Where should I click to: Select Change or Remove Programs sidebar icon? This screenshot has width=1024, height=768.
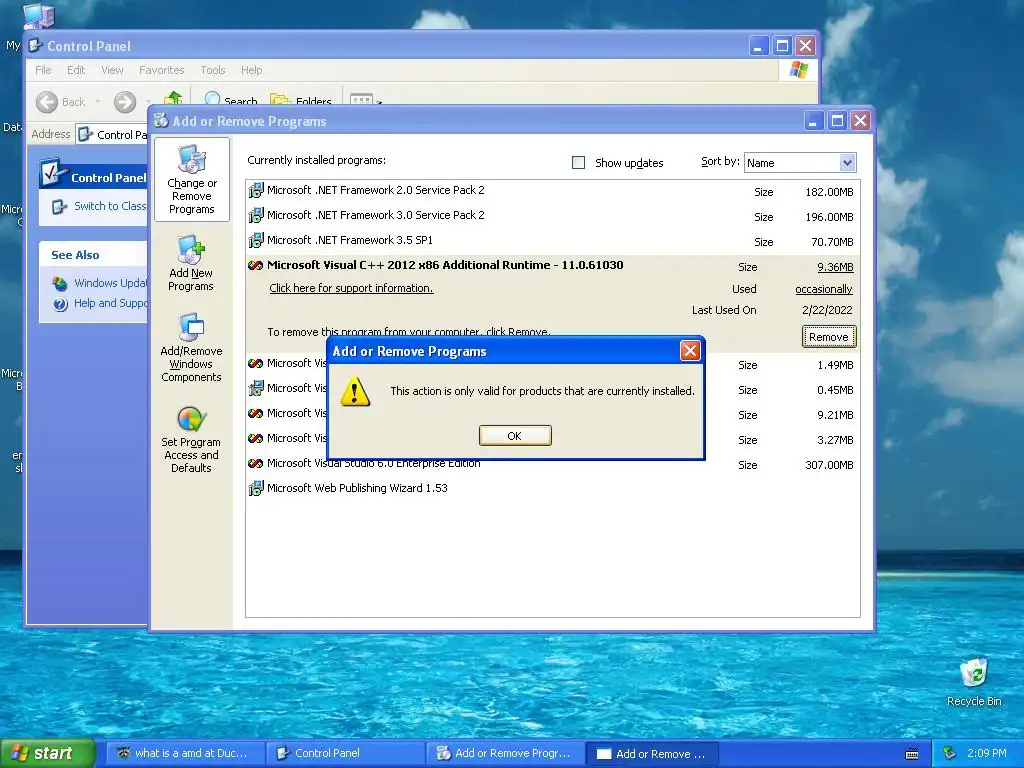[191, 180]
